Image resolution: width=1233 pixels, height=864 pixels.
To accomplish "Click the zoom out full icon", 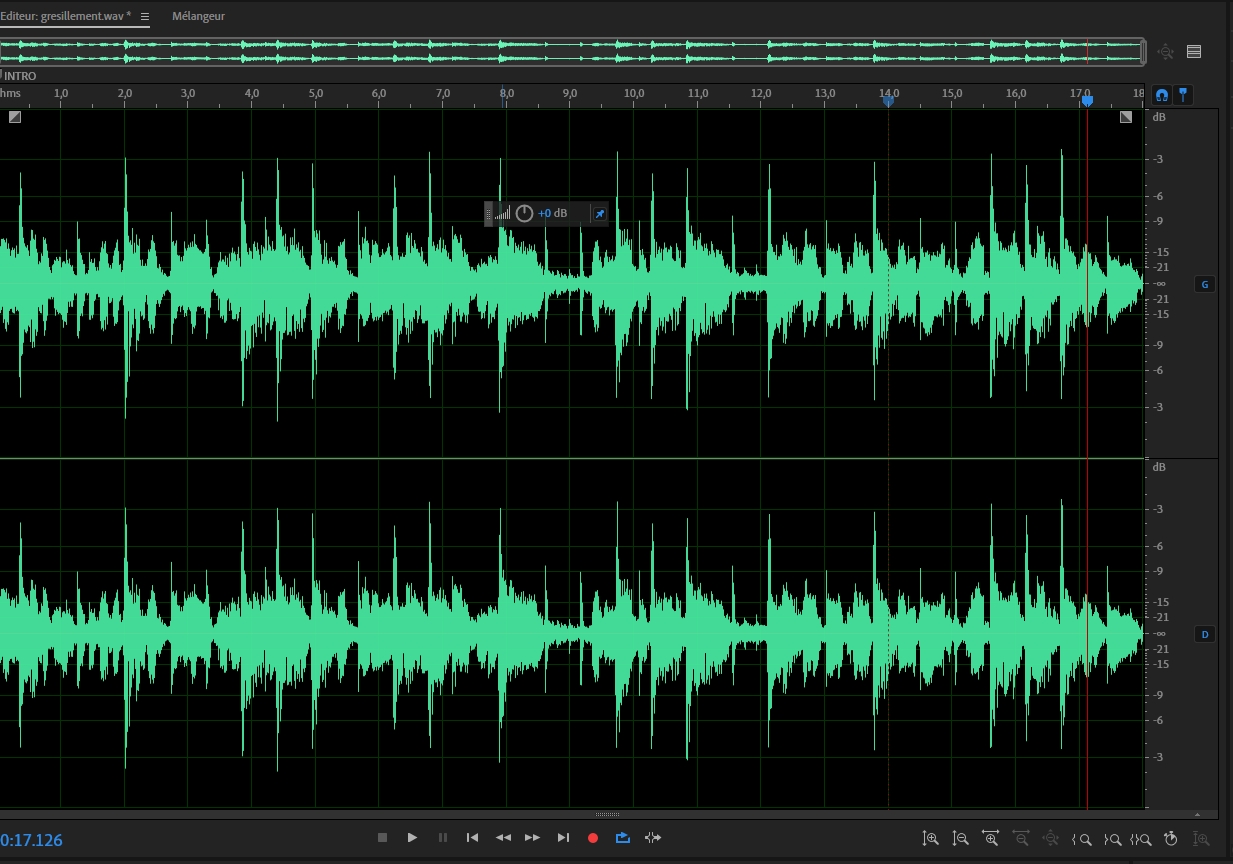I will [x=1051, y=839].
